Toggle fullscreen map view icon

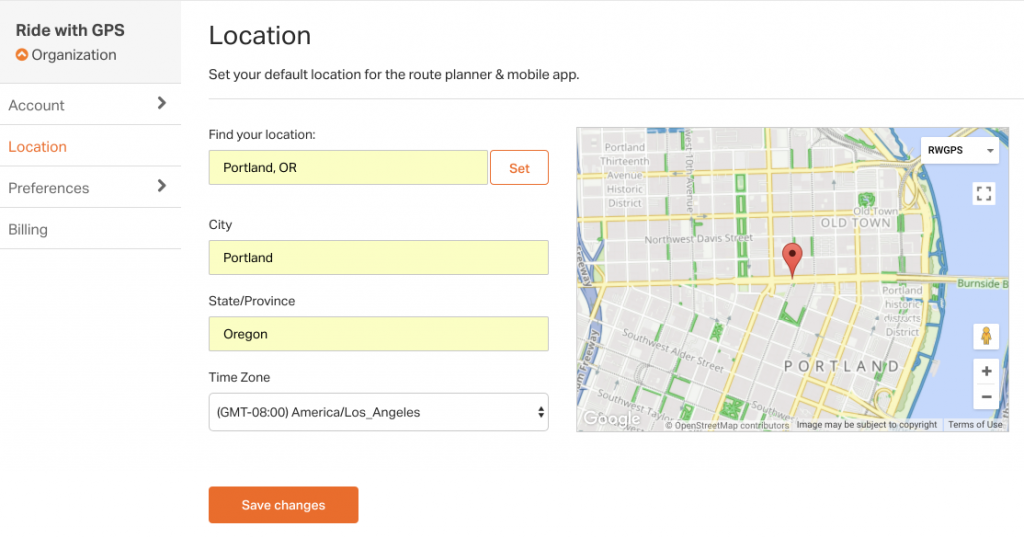click(984, 193)
